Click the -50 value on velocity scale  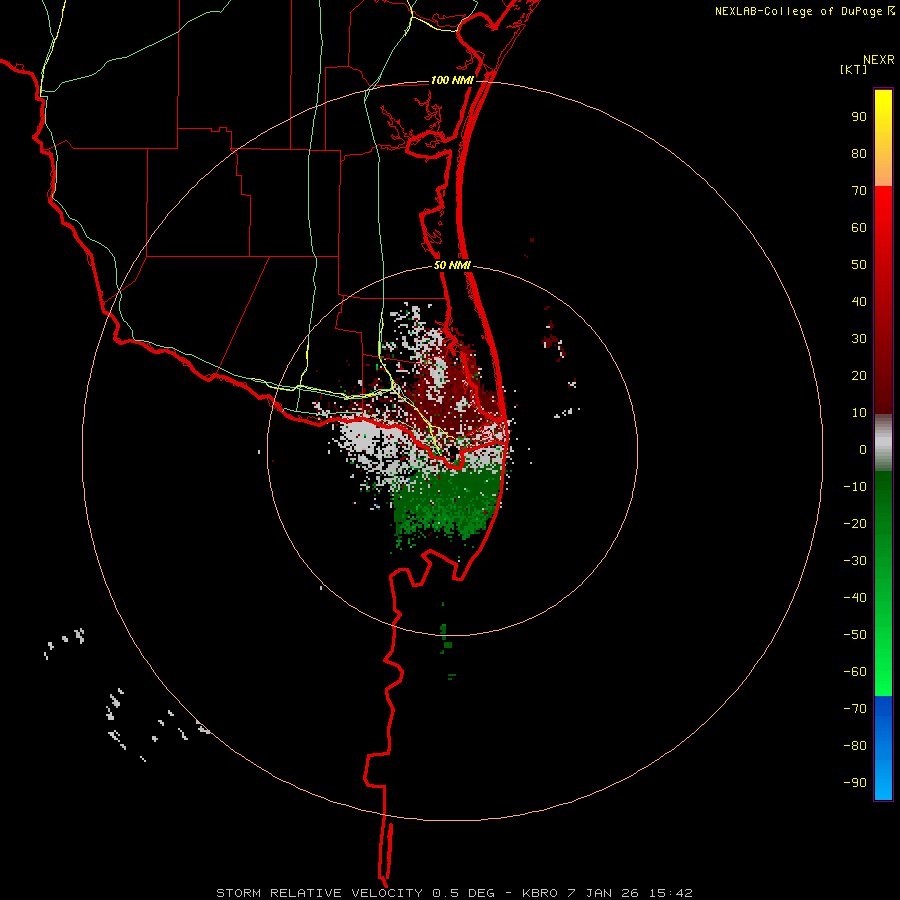(x=855, y=635)
